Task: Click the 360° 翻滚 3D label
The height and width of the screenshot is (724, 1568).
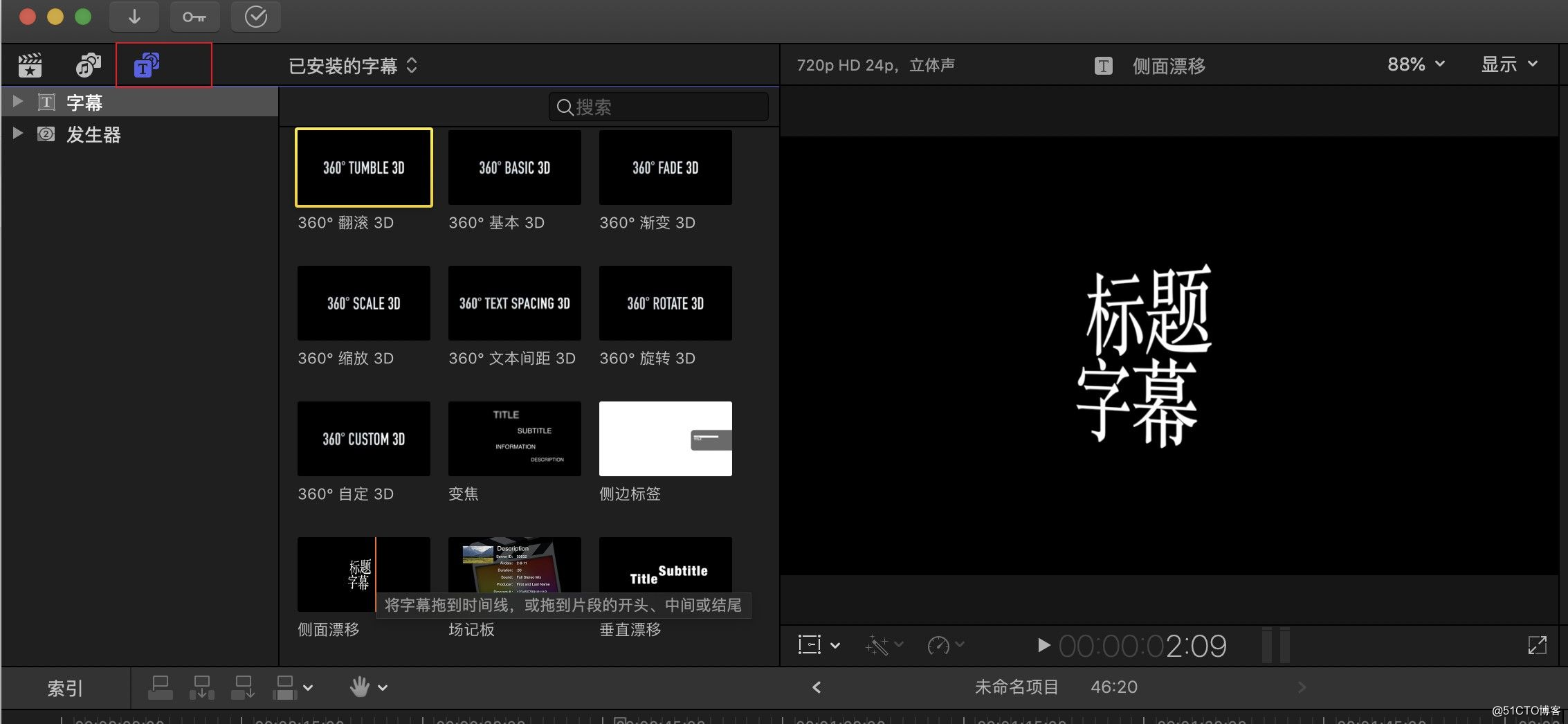Action: pyautogui.click(x=346, y=223)
